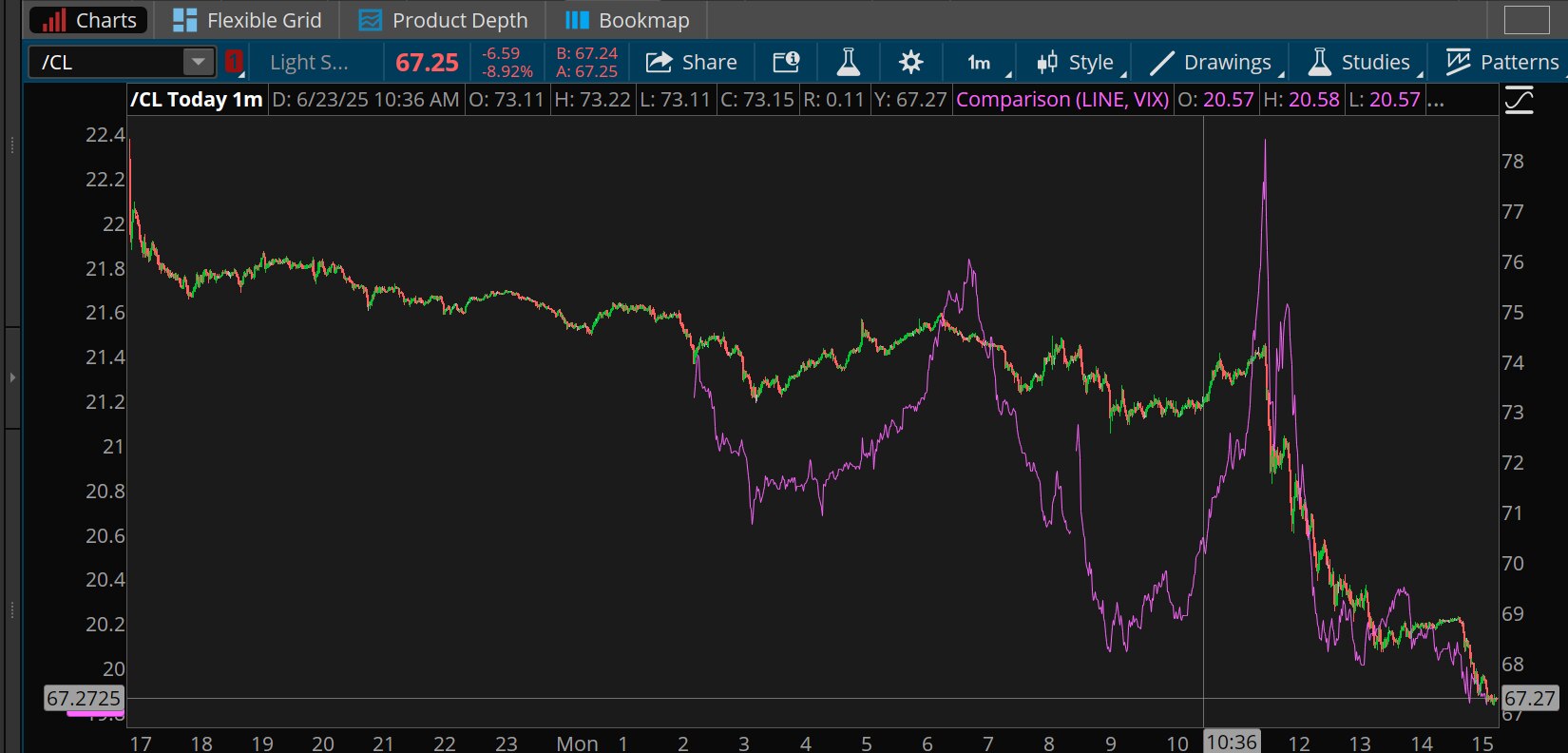Open the Drawings tool menu
1568x753 pixels.
point(1211,63)
